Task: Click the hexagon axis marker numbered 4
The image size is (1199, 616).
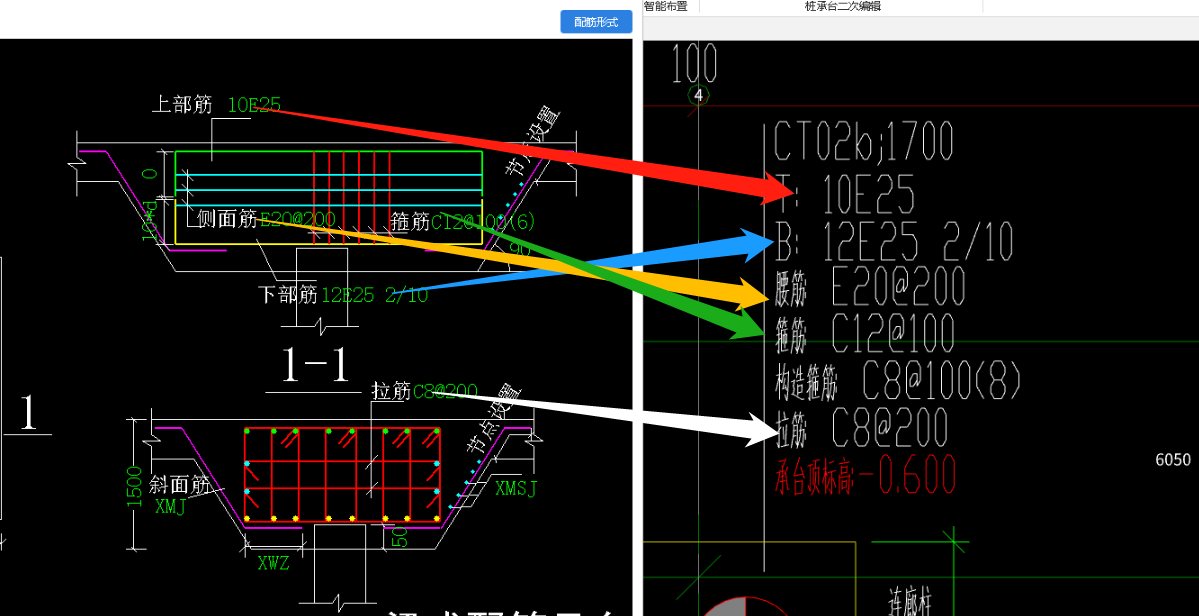Action: tap(698, 96)
